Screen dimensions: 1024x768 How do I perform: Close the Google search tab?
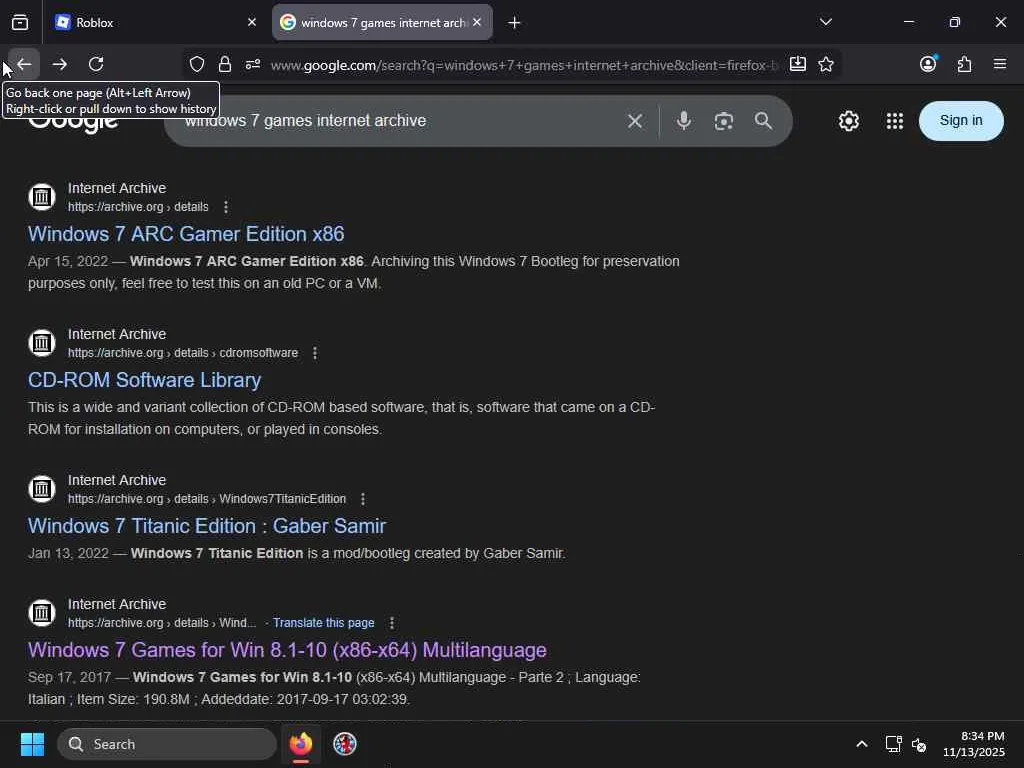click(477, 22)
